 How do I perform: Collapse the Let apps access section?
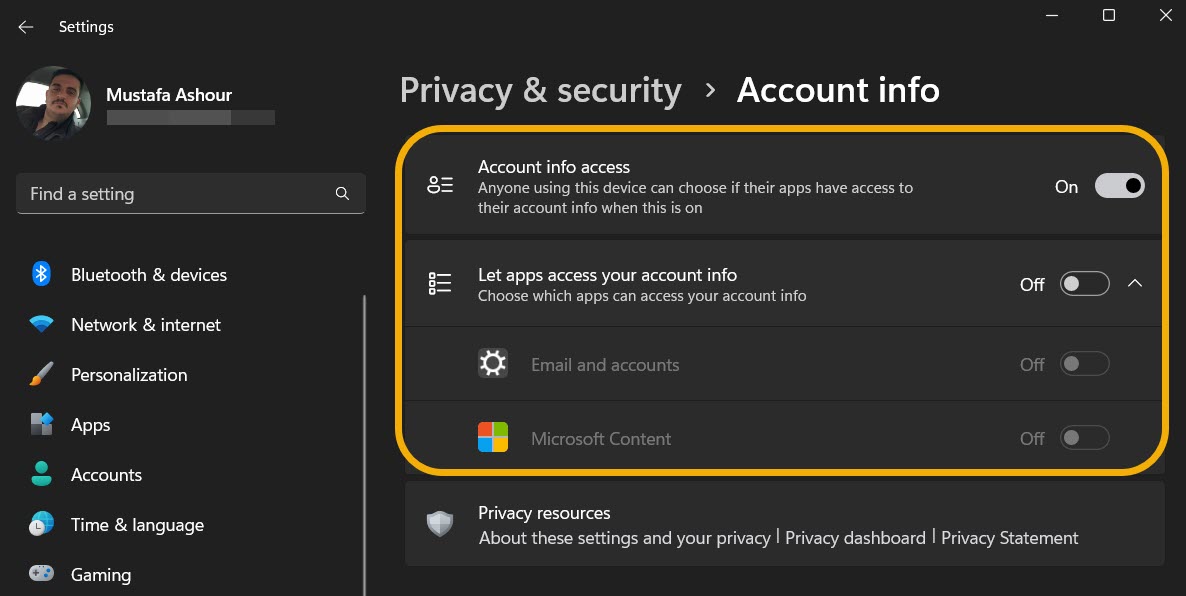[x=1135, y=283]
